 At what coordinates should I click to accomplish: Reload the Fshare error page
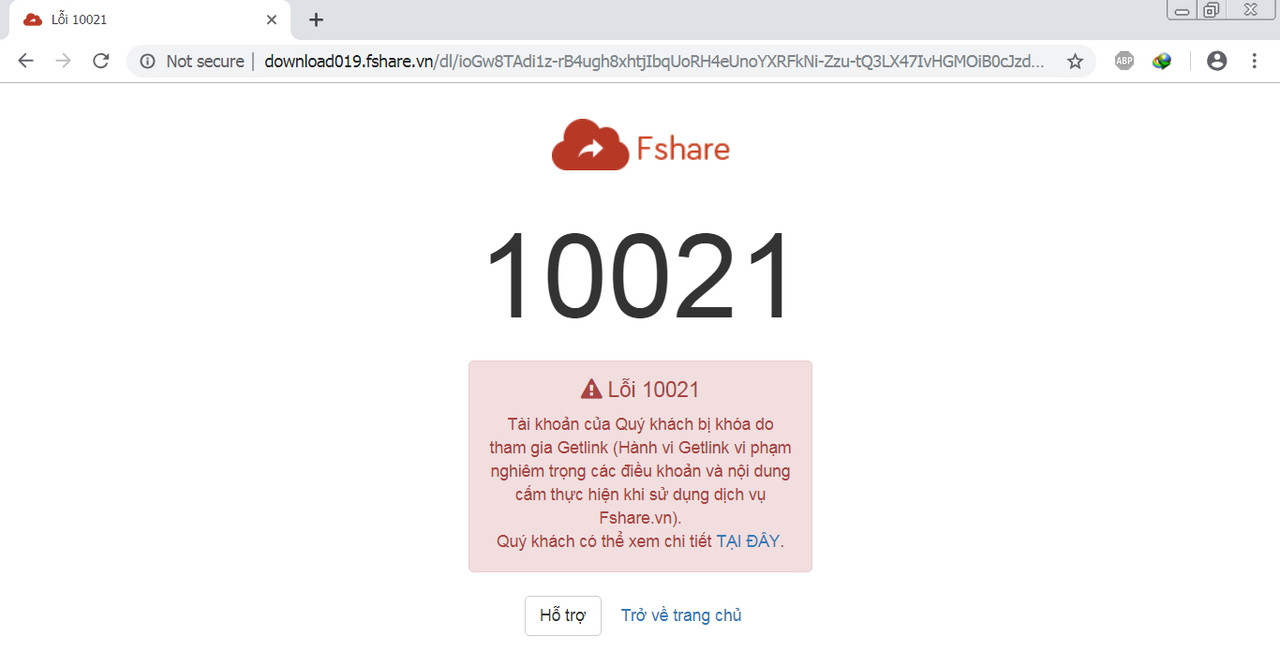(x=100, y=61)
